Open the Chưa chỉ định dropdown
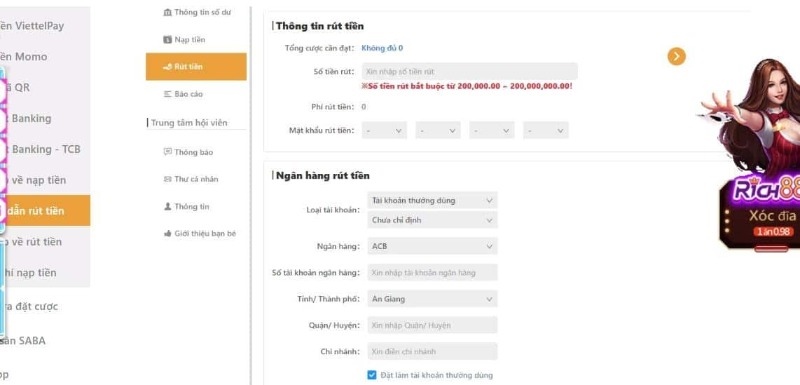 [x=432, y=220]
